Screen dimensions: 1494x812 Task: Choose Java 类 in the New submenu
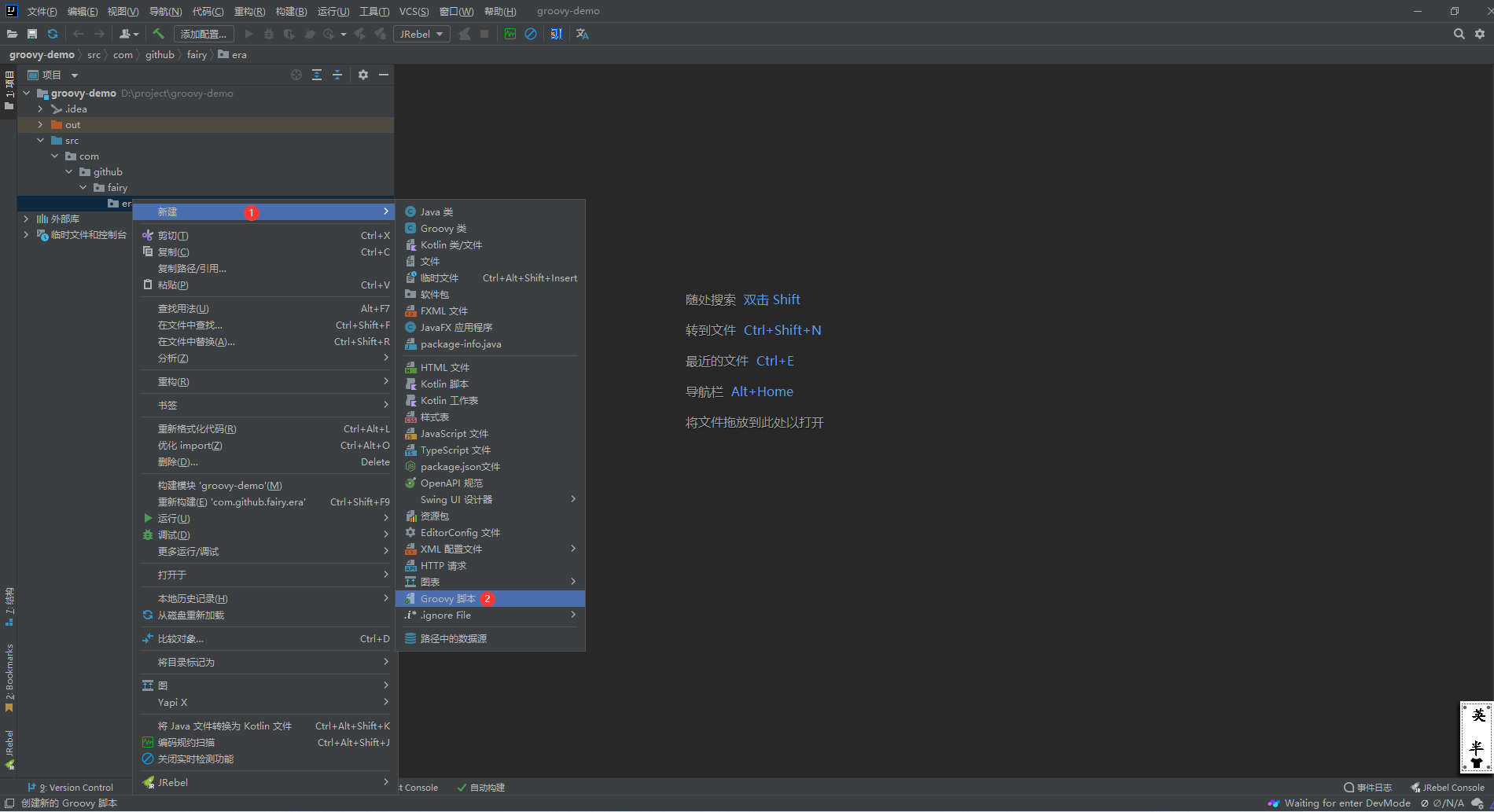coord(491,211)
